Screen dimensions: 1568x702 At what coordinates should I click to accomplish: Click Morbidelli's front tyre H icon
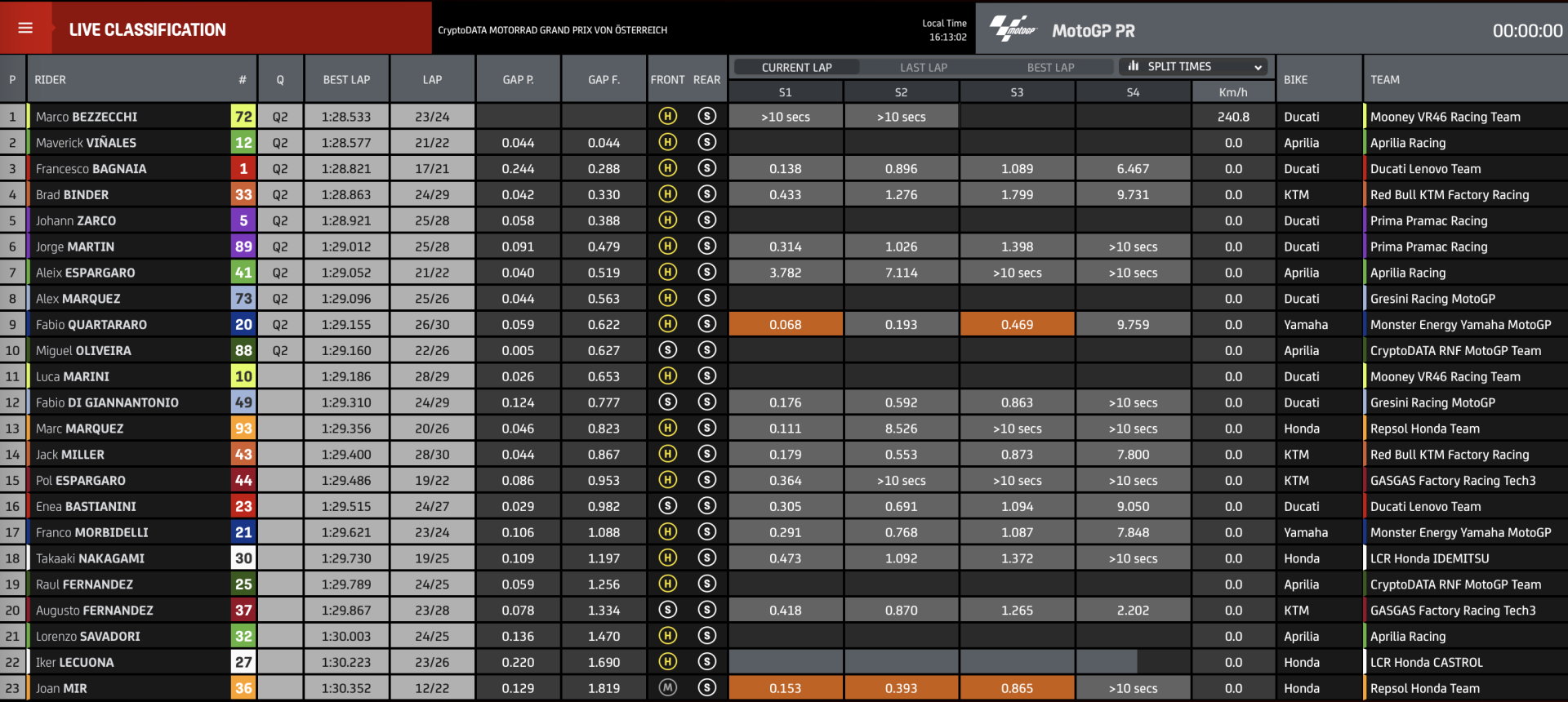667,531
